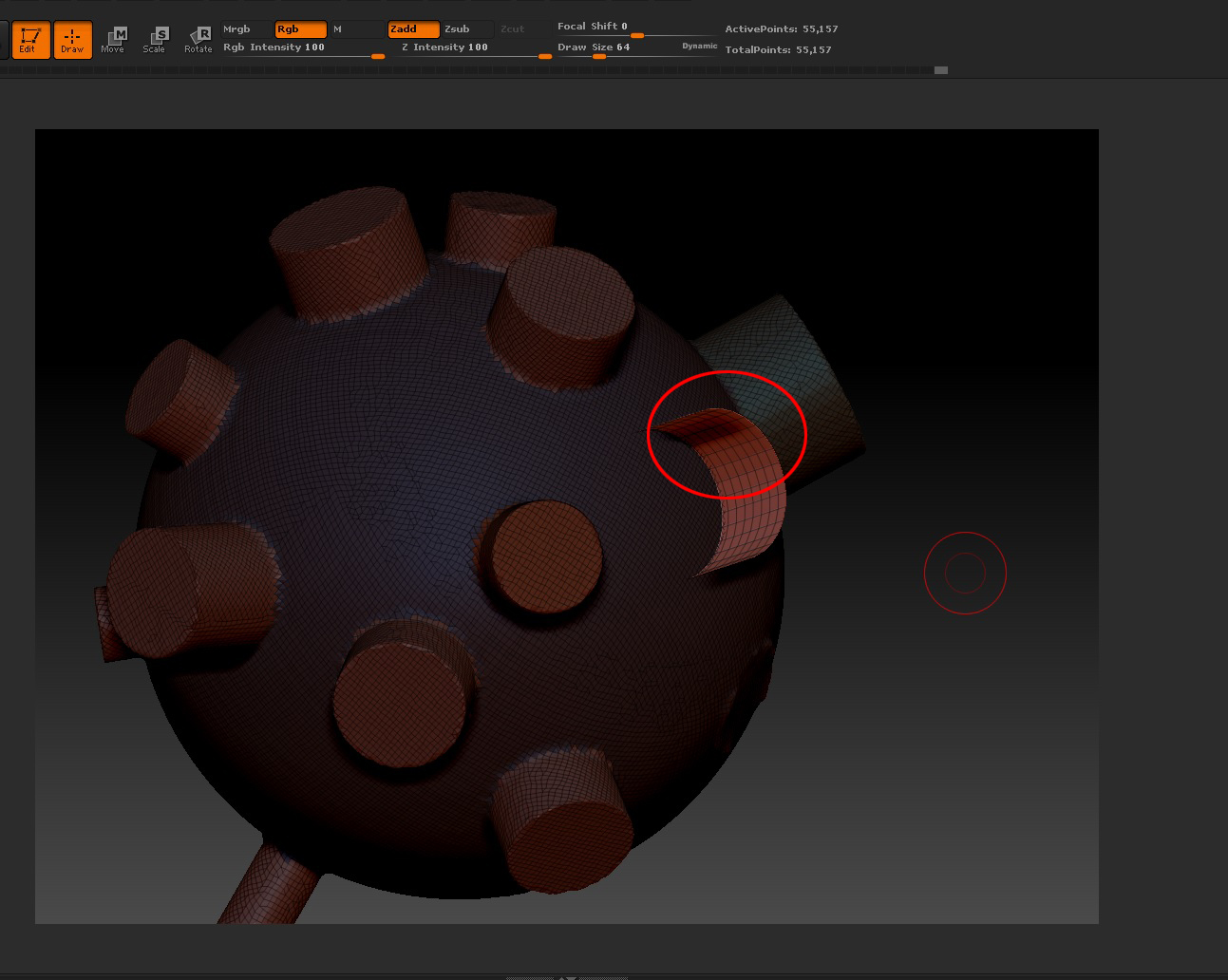Enable the Mrgb painting mode
Image resolution: width=1228 pixels, height=980 pixels.
[246, 29]
